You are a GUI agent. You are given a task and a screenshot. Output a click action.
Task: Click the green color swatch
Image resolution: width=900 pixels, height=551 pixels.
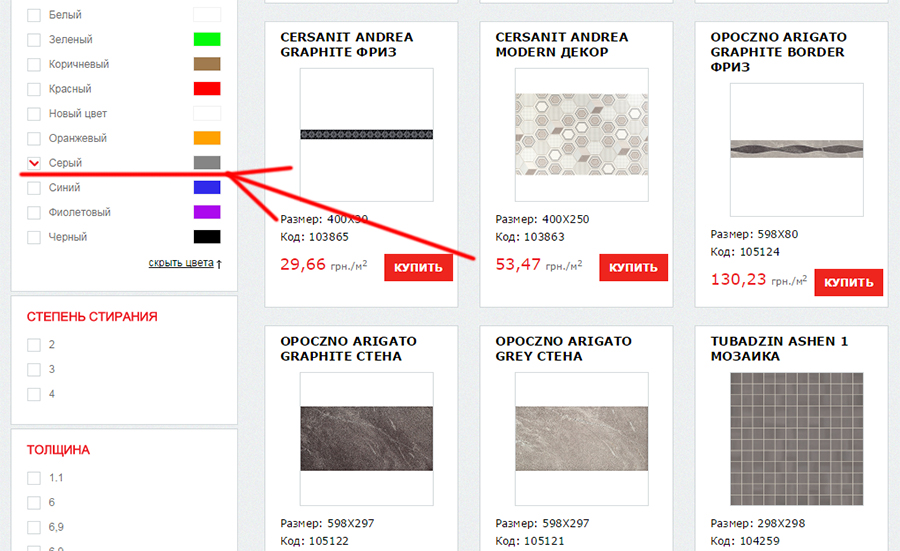(207, 39)
